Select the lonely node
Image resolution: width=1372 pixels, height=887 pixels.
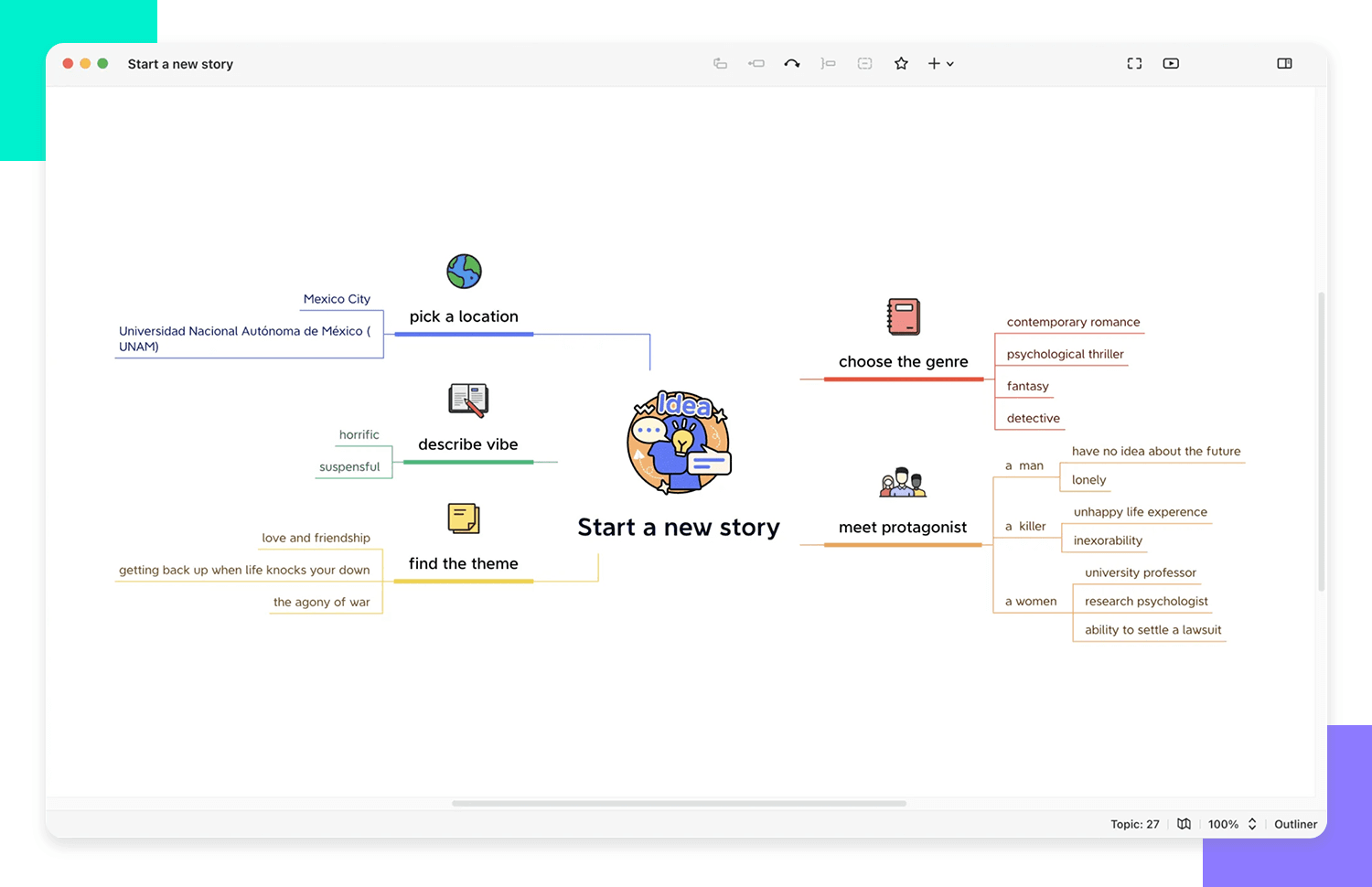(1088, 479)
